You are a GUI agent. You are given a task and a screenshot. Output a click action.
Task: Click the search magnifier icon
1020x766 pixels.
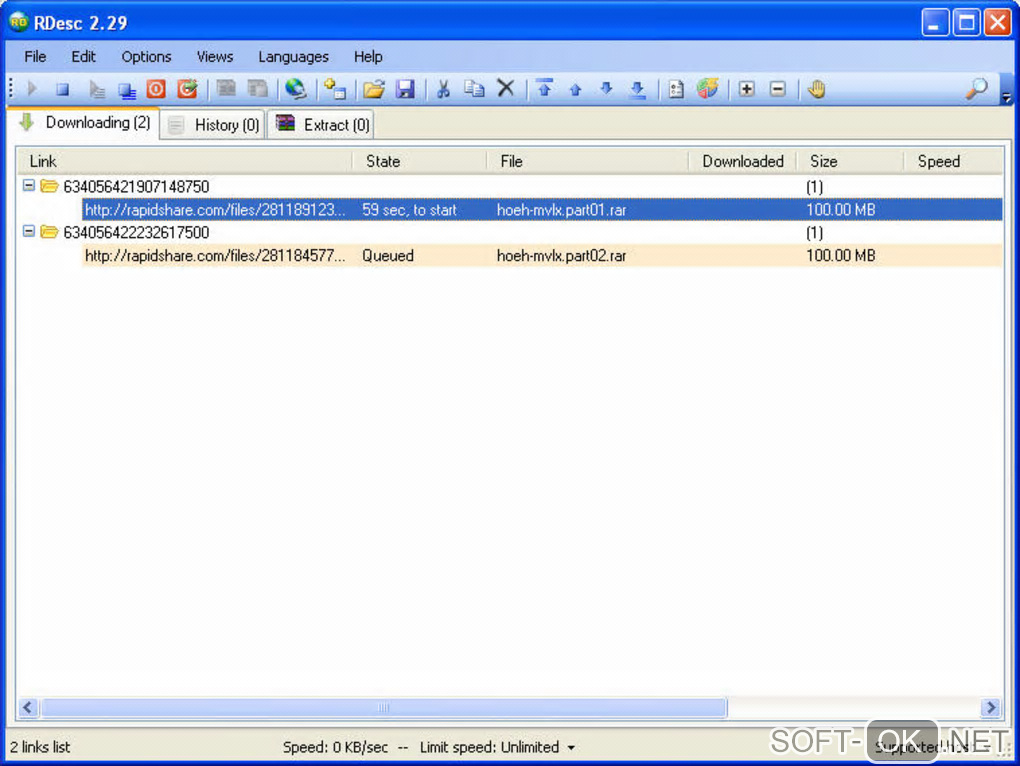(x=976, y=88)
